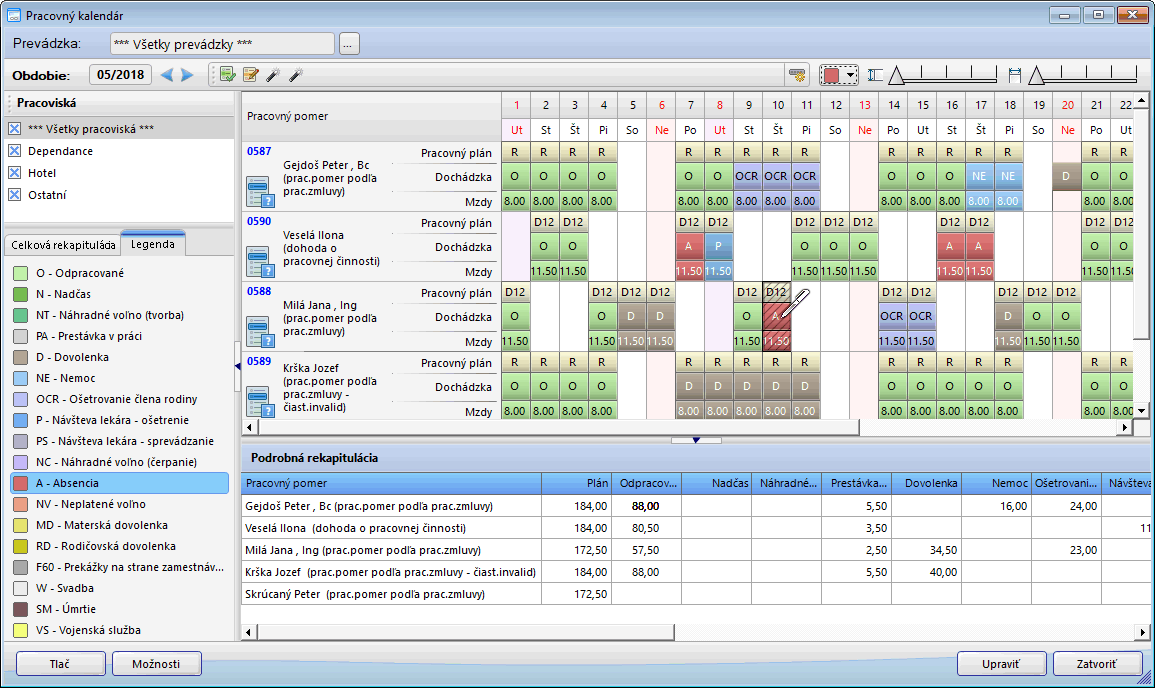Click the checklist with pencil toolbar icon

coord(250,75)
